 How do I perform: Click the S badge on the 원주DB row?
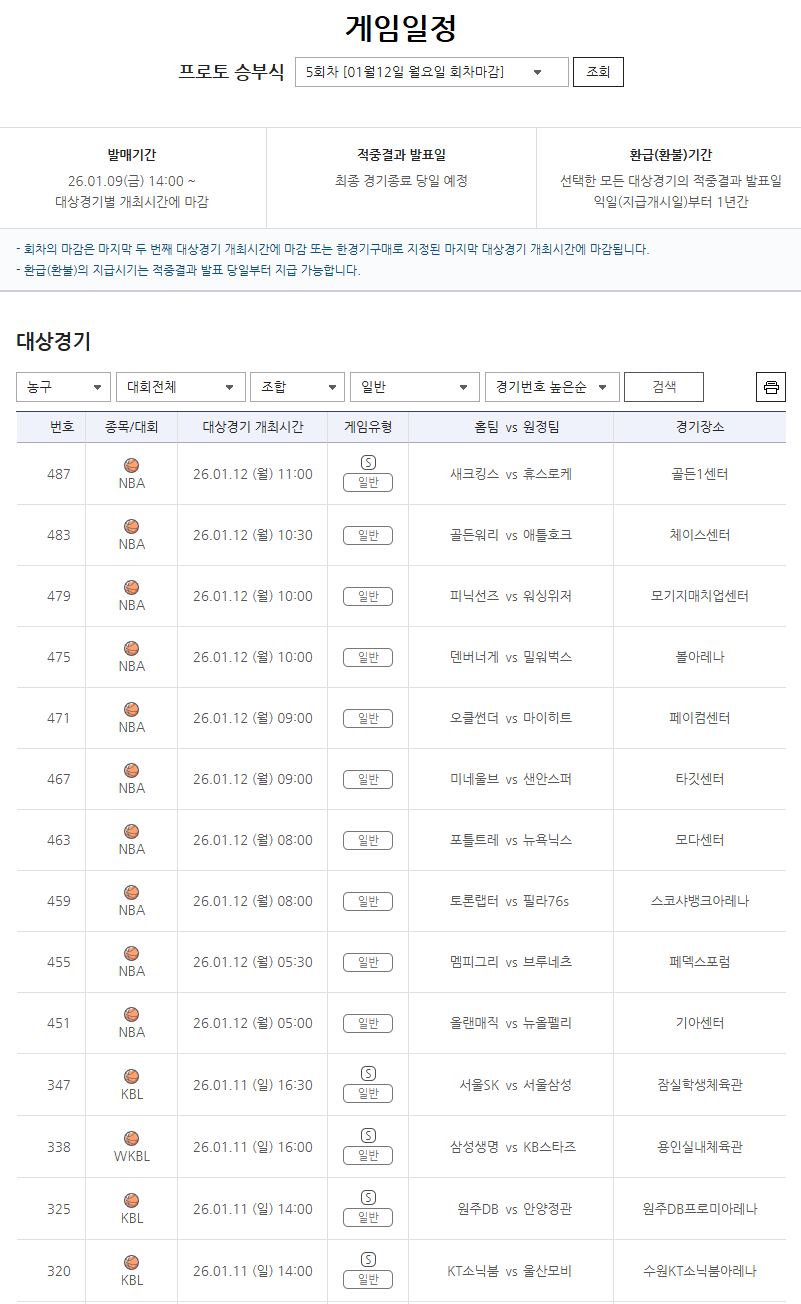367,1196
